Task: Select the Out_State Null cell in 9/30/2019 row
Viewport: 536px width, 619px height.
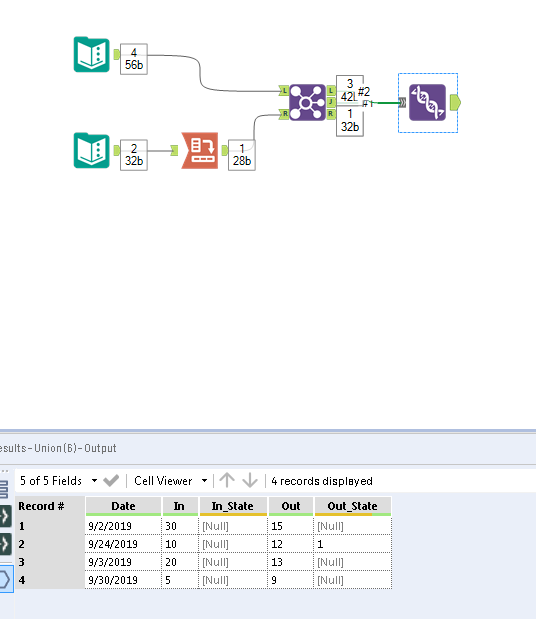Action: pos(353,580)
